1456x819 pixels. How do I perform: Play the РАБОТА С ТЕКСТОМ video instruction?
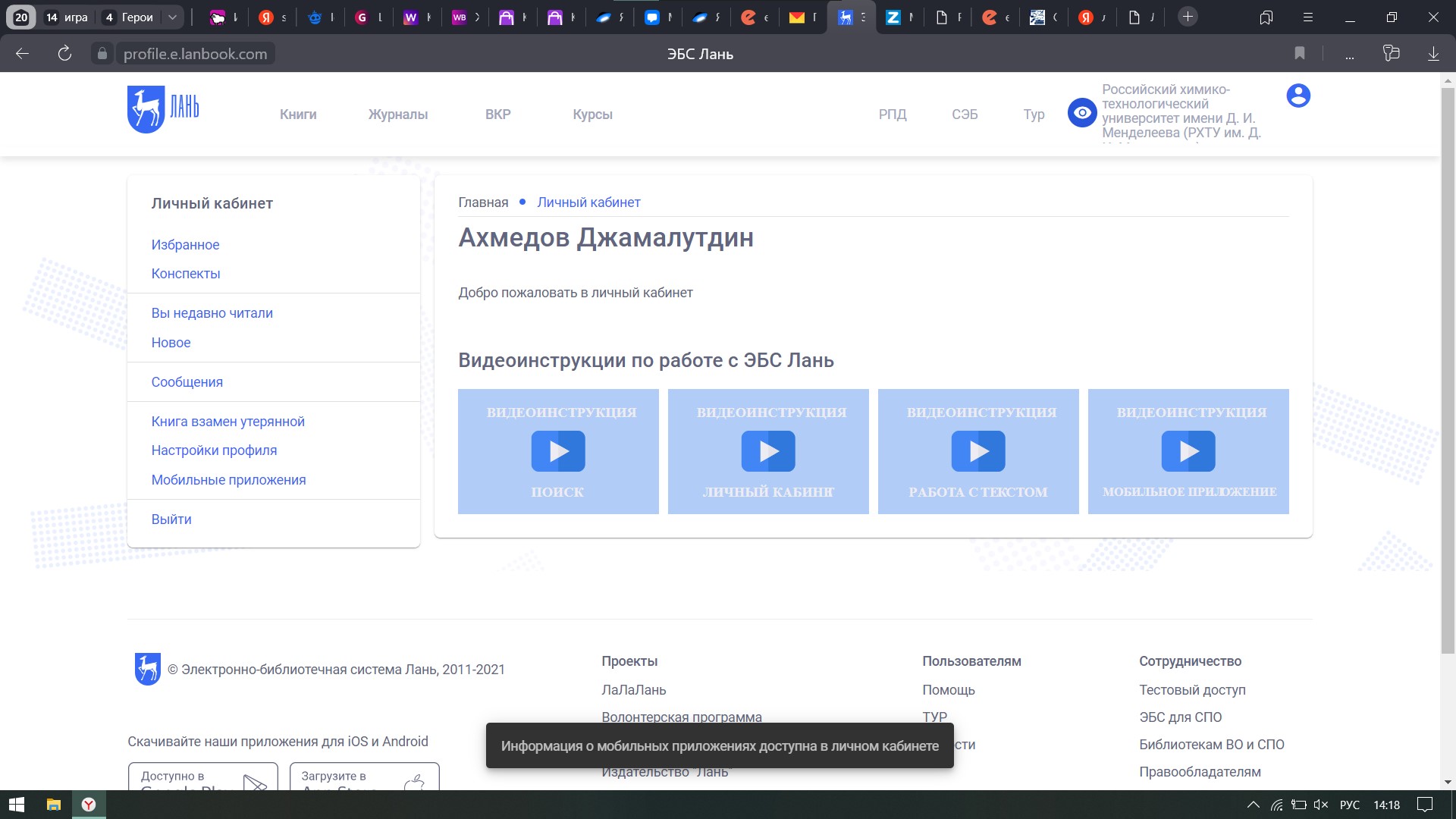coord(978,451)
